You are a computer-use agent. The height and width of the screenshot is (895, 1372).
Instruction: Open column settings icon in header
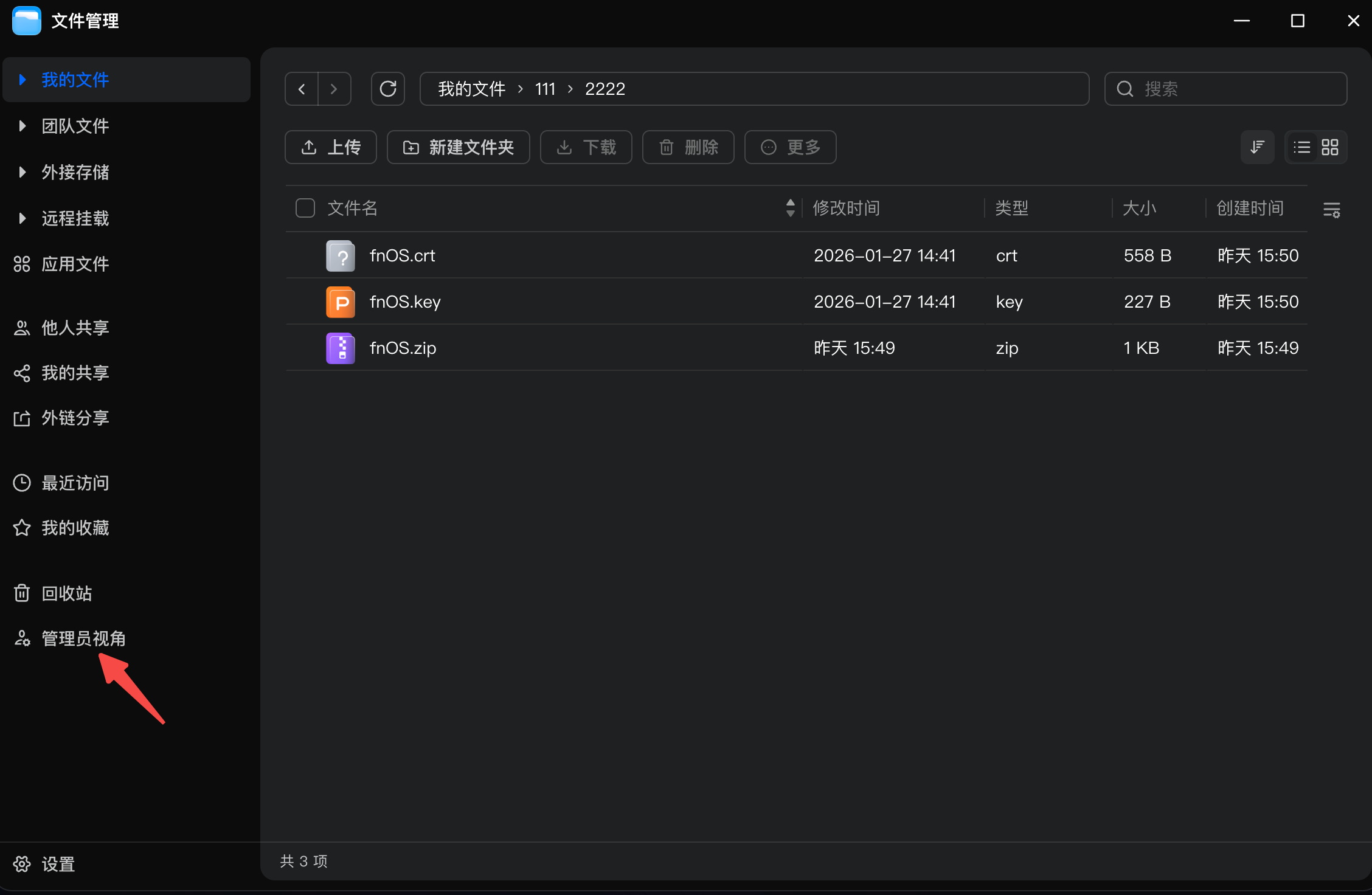(1332, 210)
